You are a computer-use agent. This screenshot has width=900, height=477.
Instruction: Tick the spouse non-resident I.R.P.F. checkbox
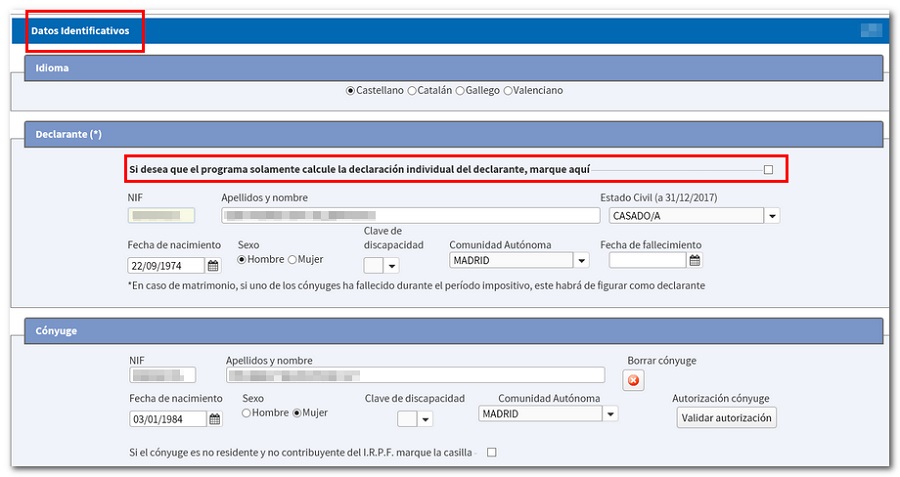(491, 452)
